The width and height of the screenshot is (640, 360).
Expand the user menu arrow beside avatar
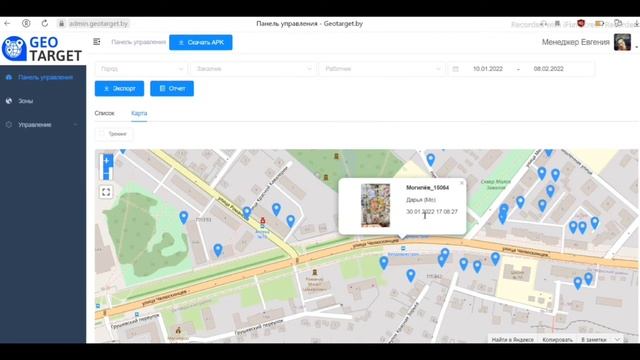pos(637,47)
